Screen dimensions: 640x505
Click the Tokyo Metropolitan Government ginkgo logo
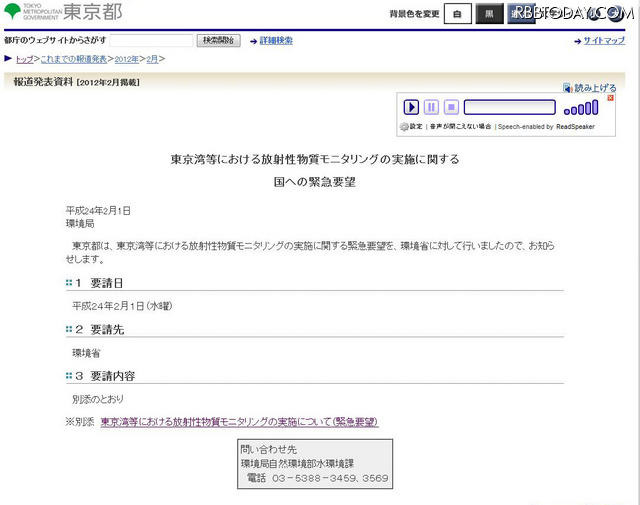click(x=11, y=13)
